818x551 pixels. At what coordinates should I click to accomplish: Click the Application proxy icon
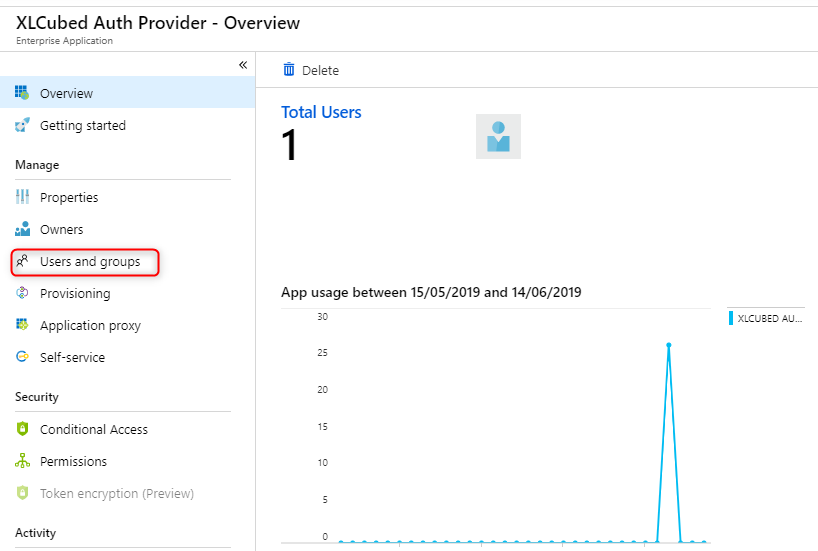pyautogui.click(x=22, y=325)
